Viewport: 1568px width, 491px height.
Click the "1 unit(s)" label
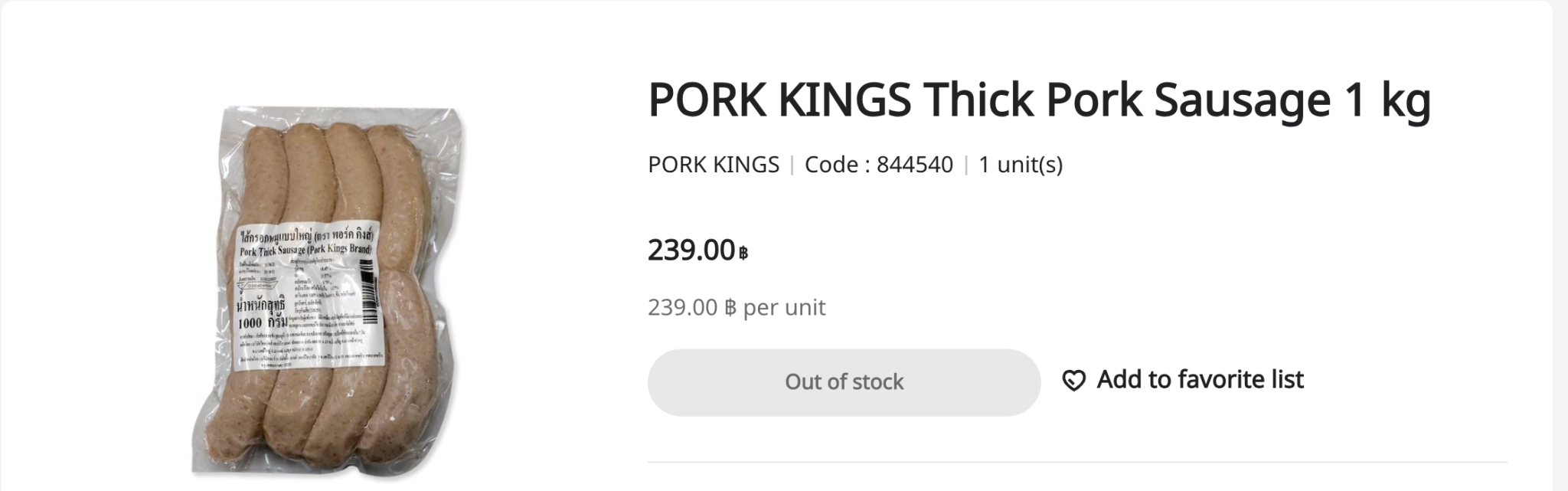[x=1021, y=165]
